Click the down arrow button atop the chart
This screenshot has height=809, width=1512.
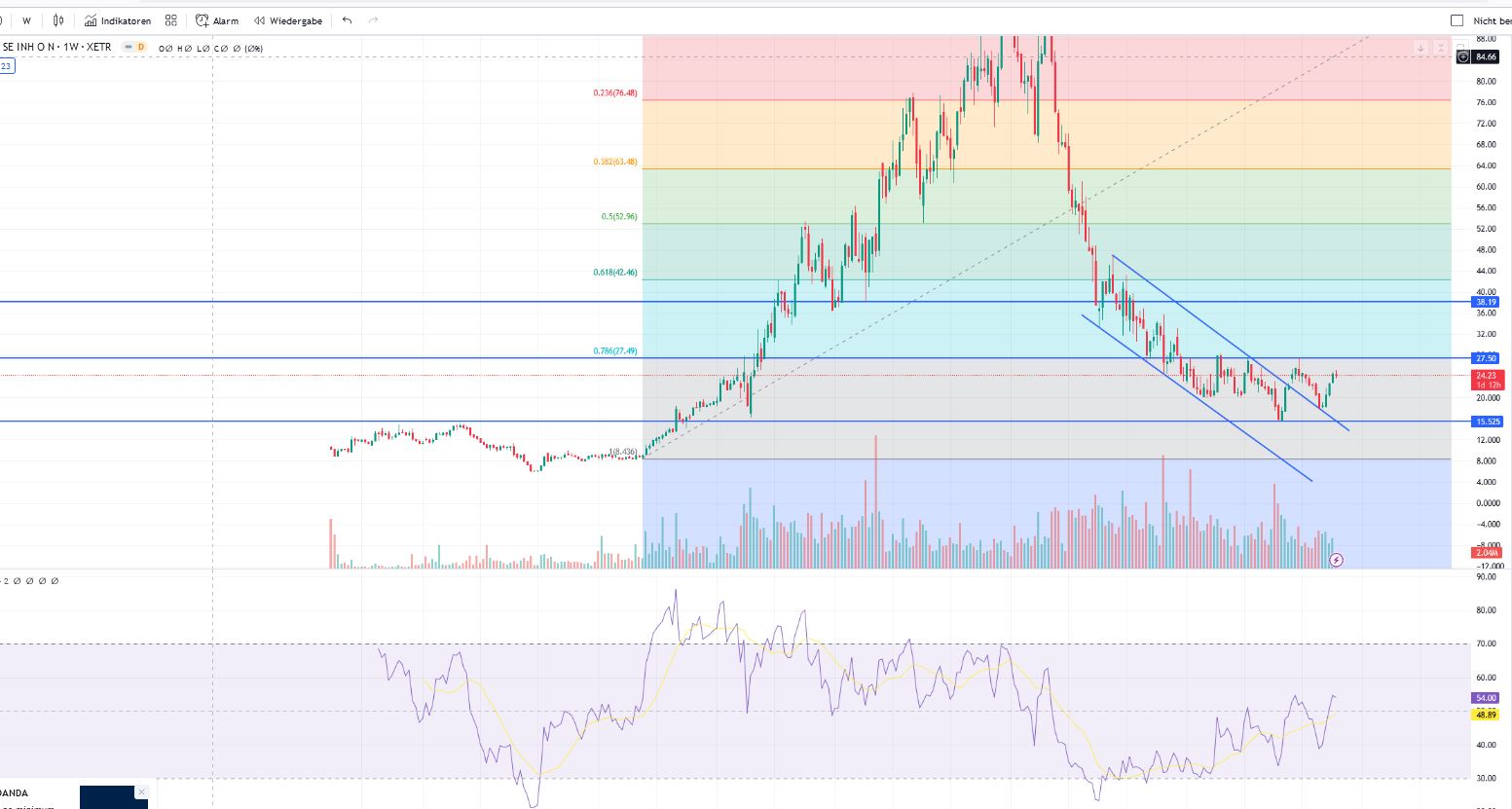click(x=1420, y=48)
